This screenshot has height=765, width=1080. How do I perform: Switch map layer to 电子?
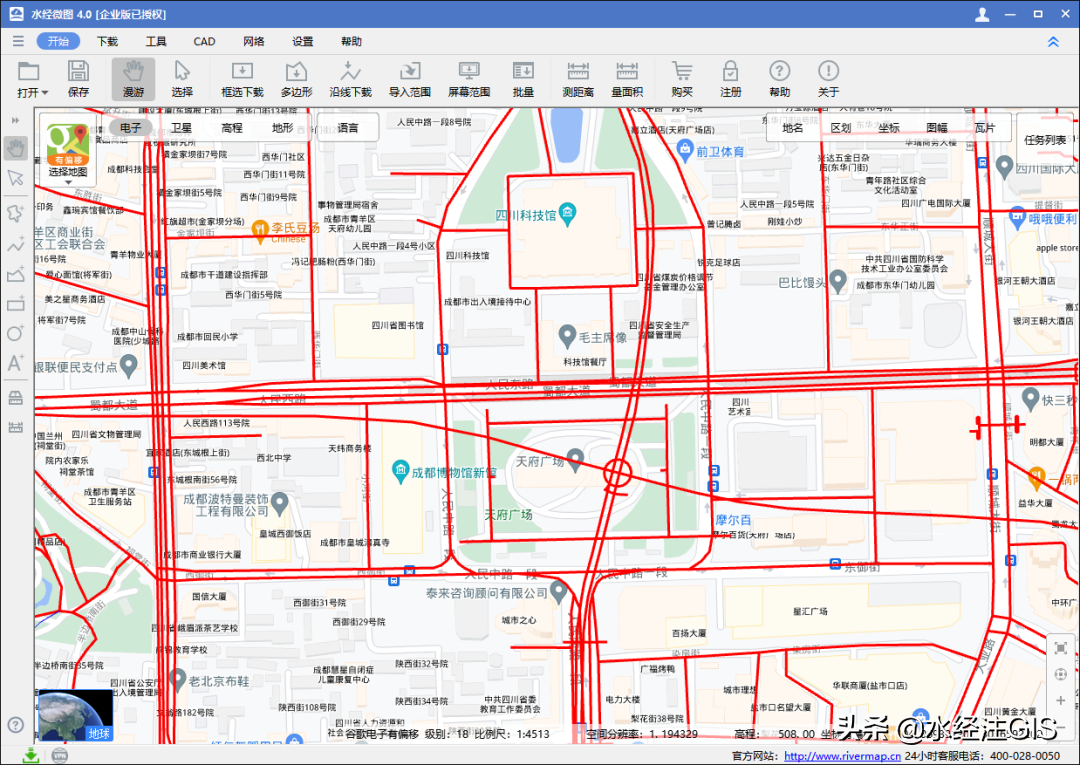(130, 128)
